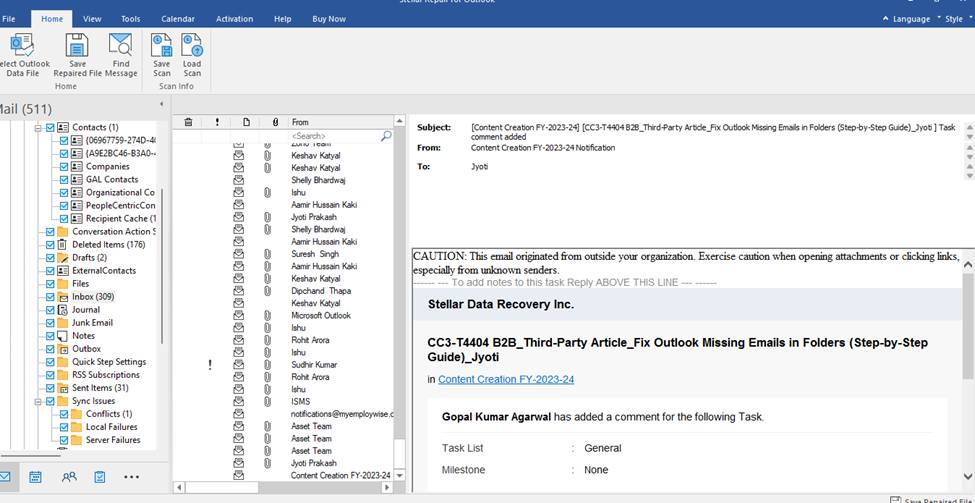Click the Search field under From header

click(335, 136)
